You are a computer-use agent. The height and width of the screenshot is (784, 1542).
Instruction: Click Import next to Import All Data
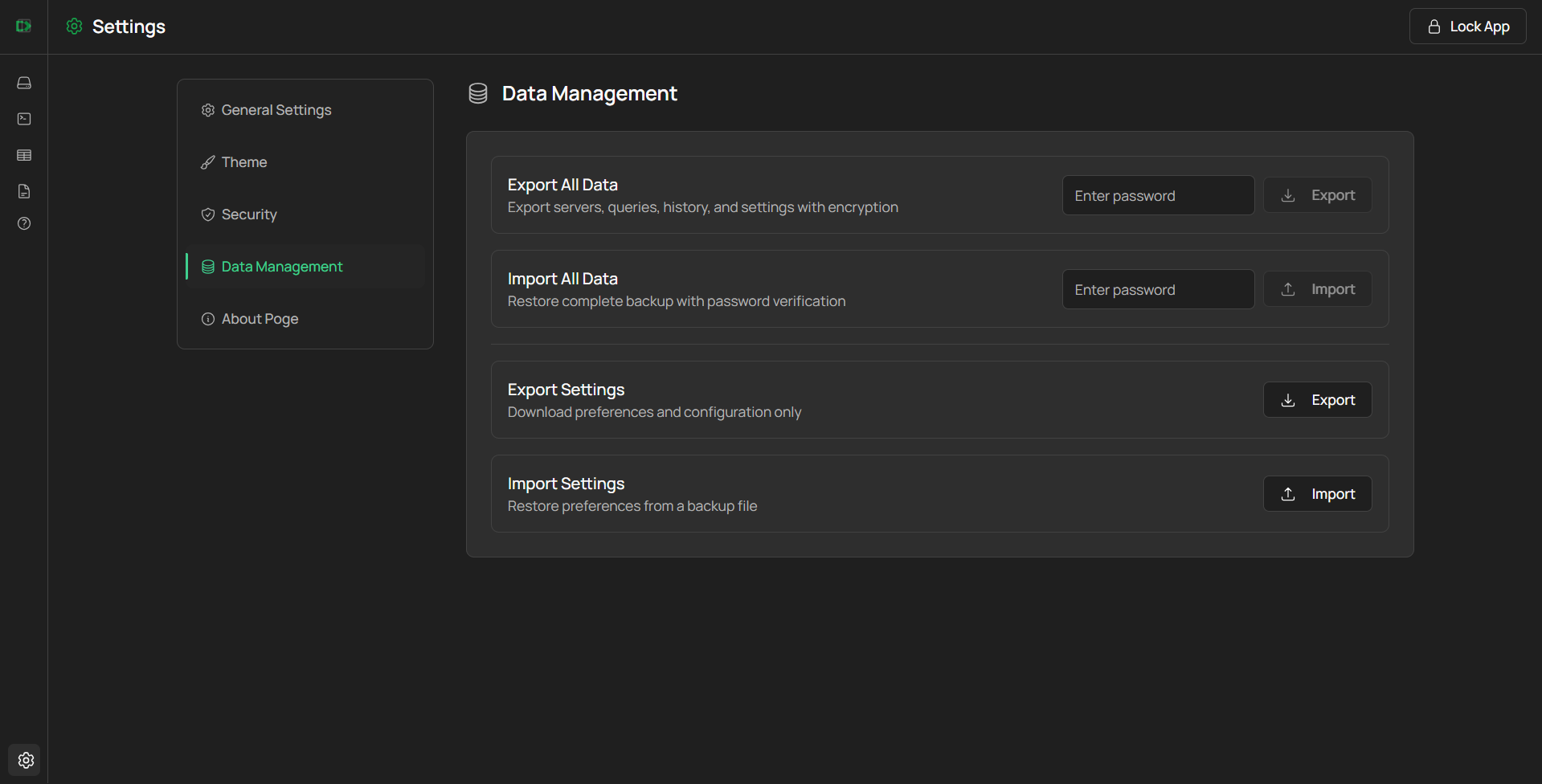coord(1317,288)
